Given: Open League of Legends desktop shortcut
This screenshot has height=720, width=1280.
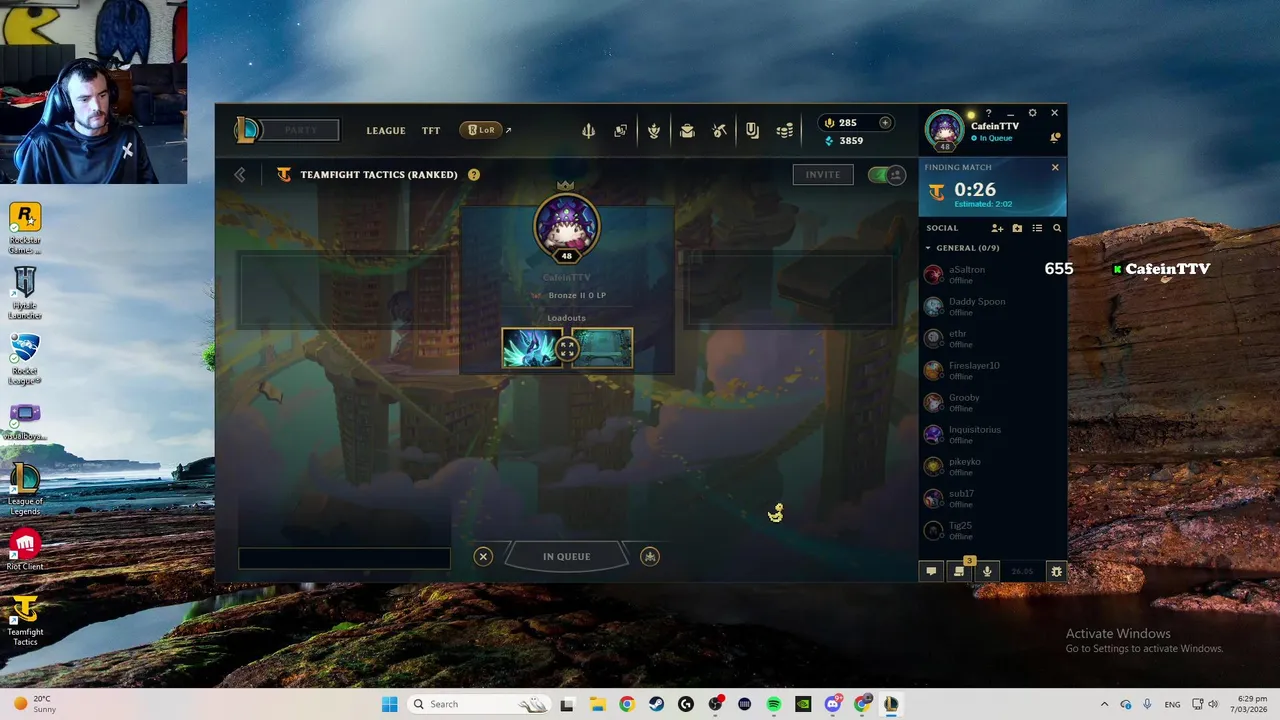Looking at the screenshot, I should pyautogui.click(x=25, y=489).
